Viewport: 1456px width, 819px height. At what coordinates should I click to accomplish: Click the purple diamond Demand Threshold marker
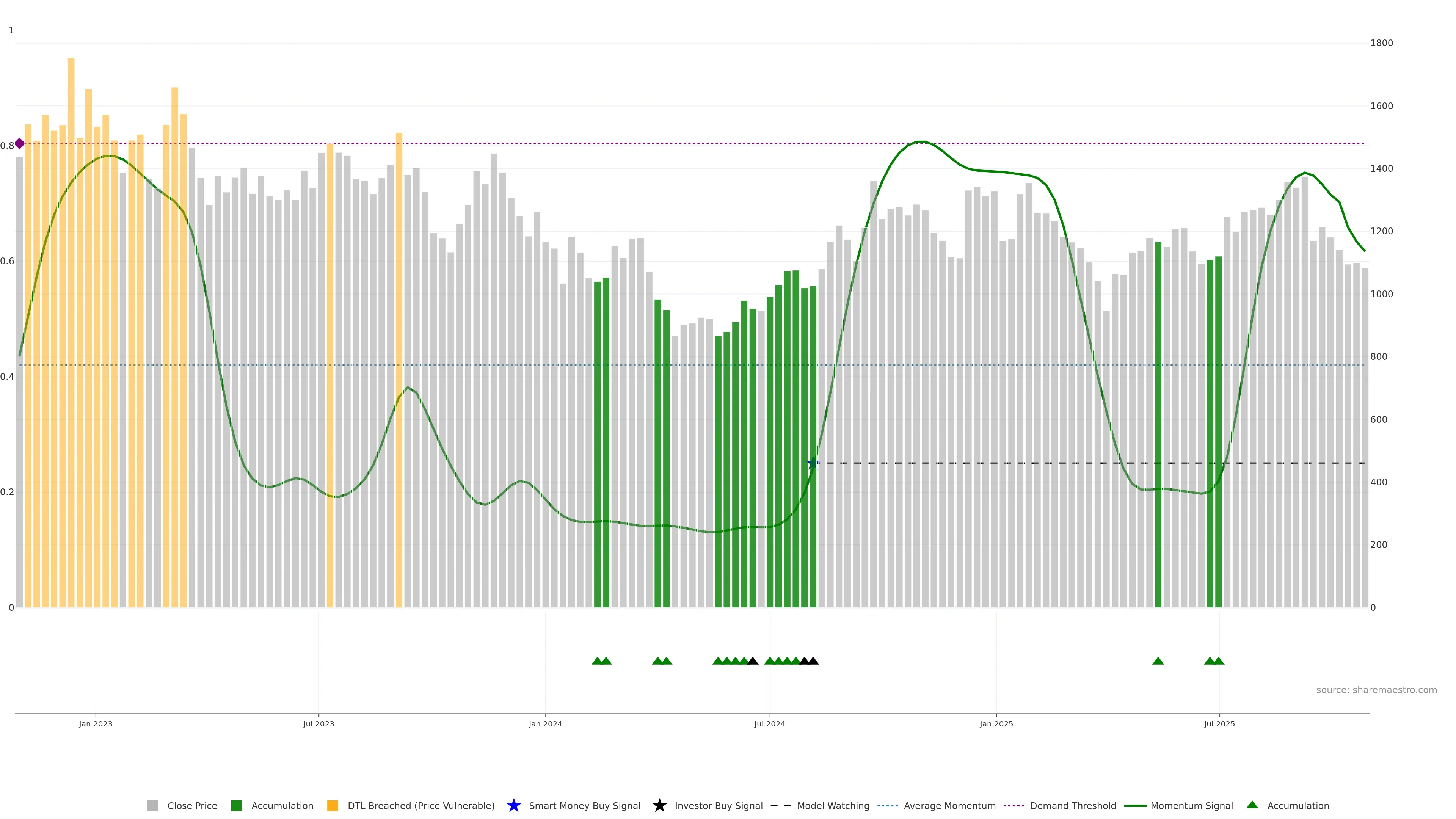20,144
